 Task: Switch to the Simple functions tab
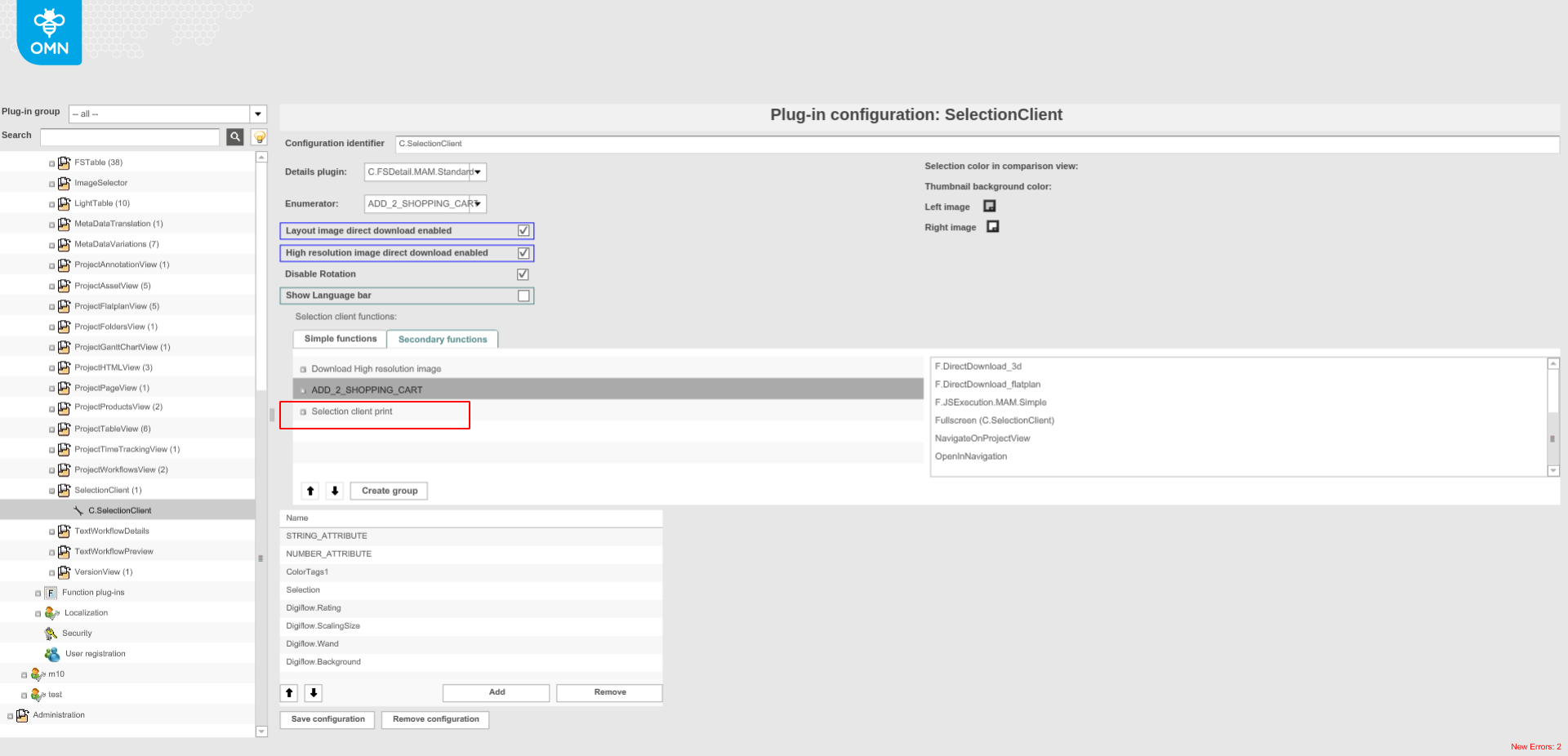(339, 338)
